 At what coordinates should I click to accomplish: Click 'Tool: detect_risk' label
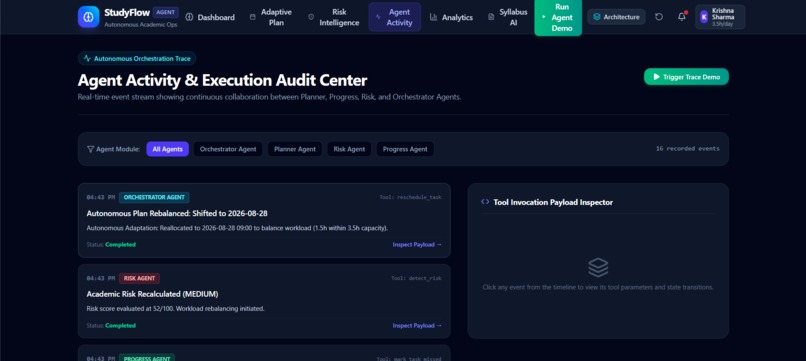[416, 278]
